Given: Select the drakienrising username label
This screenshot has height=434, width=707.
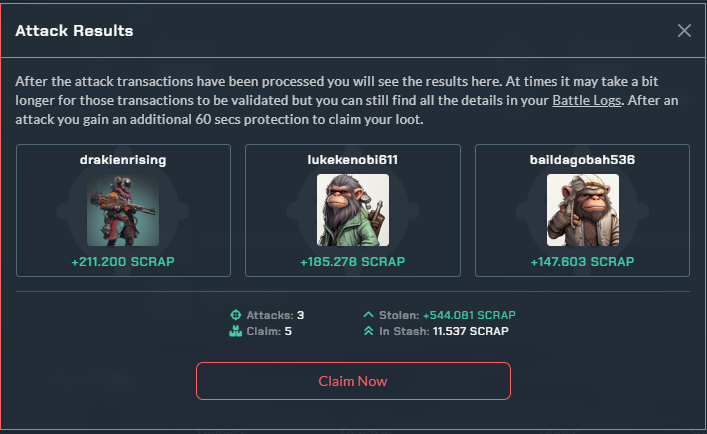Looking at the screenshot, I should coord(123,160).
